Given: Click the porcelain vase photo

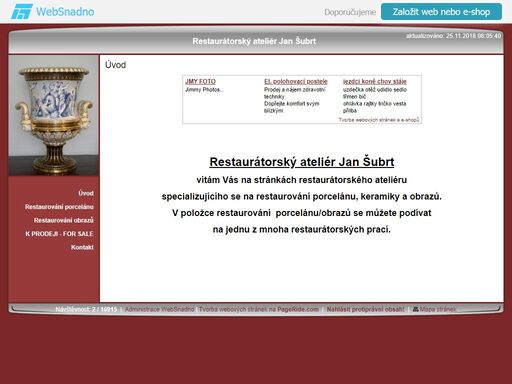Looking at the screenshot, I should (x=54, y=116).
